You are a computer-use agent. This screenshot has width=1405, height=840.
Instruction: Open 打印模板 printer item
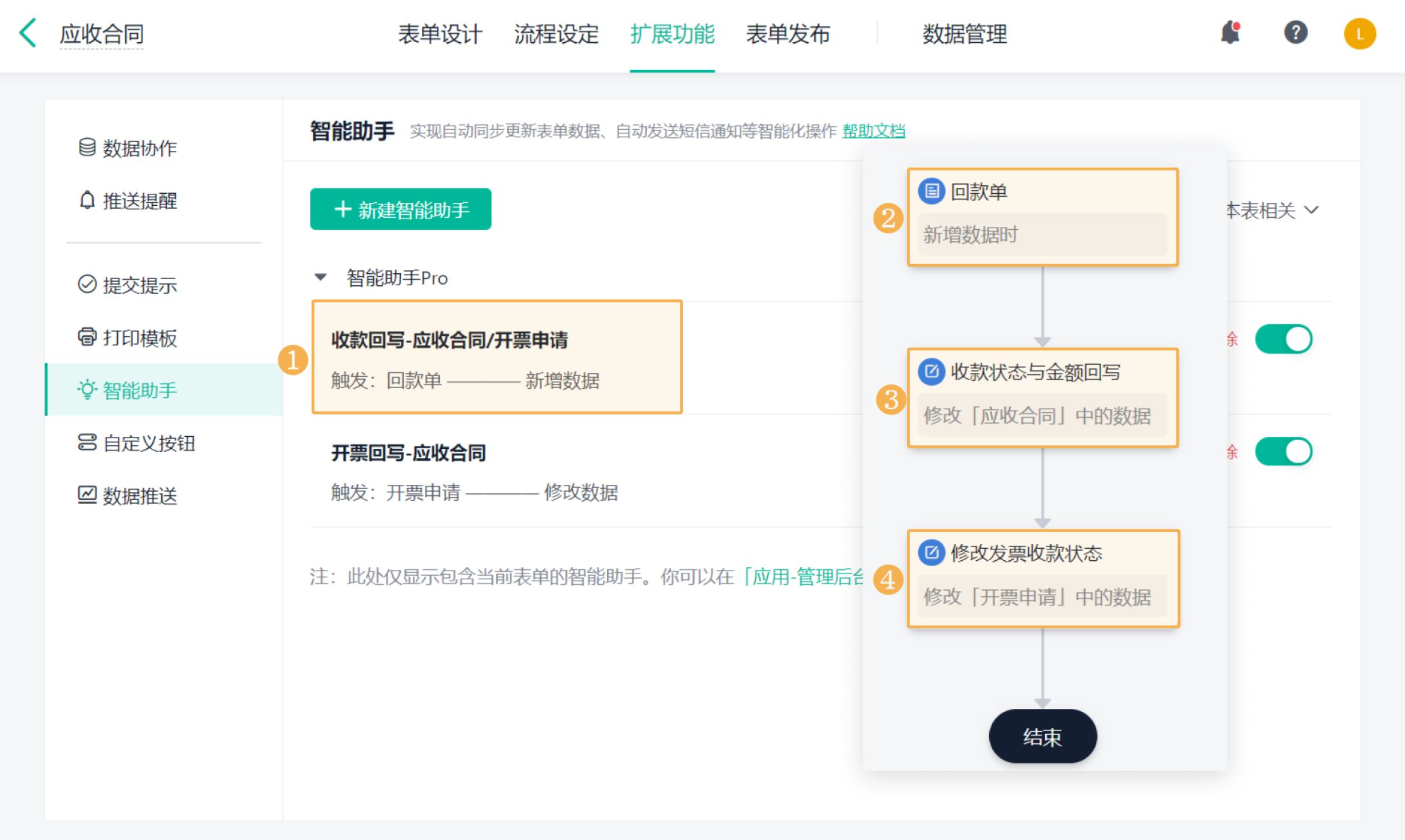pos(128,338)
